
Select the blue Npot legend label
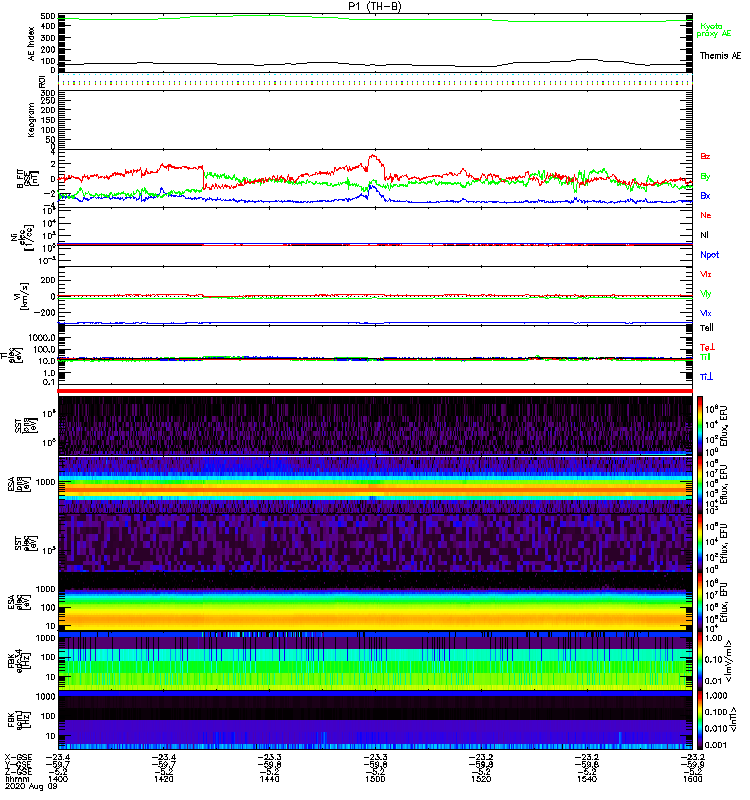pyautogui.click(x=710, y=255)
